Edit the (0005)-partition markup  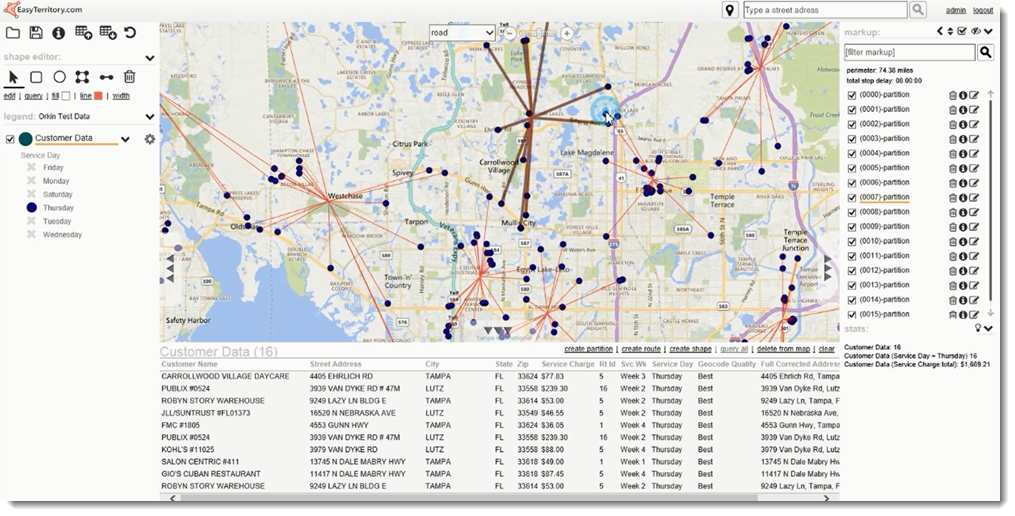tap(974, 168)
